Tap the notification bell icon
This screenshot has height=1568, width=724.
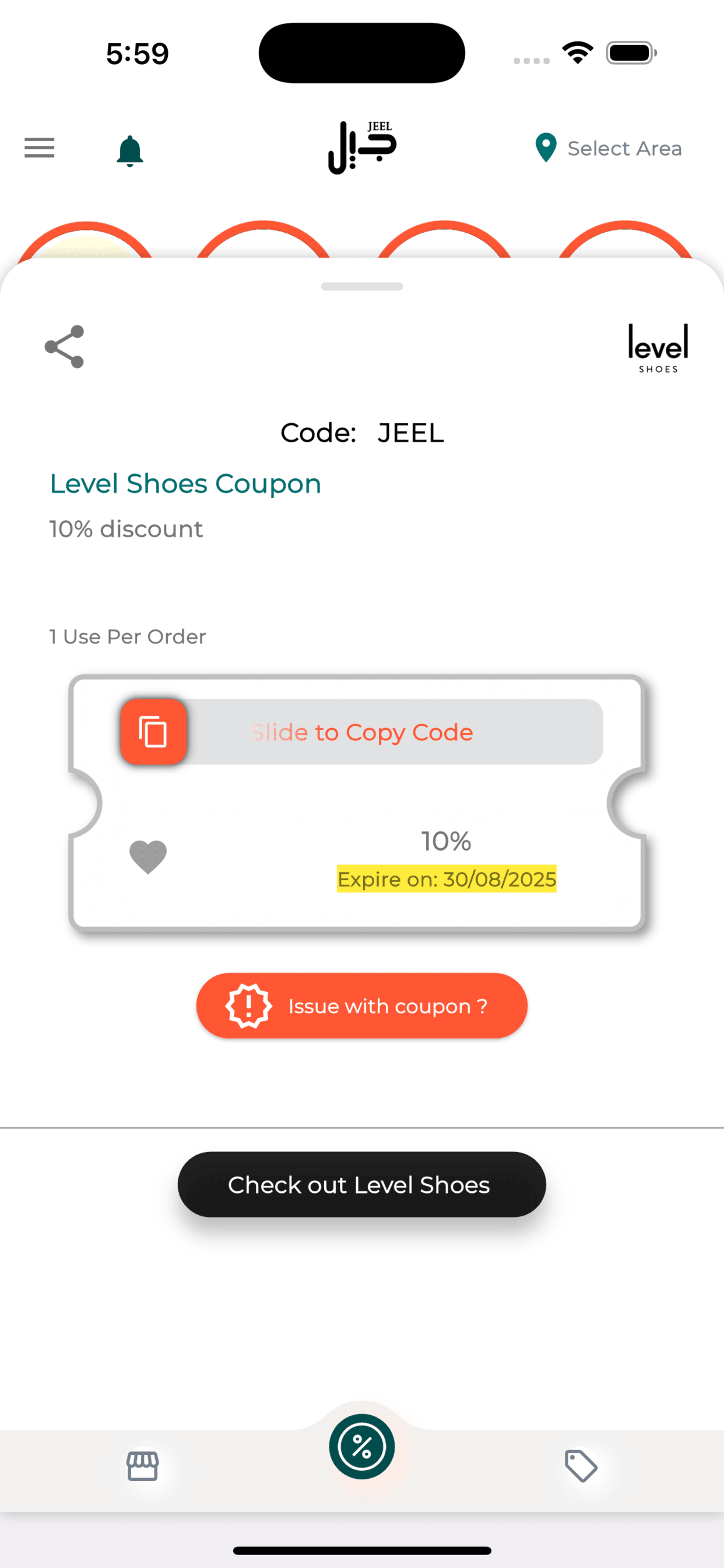[x=129, y=151]
